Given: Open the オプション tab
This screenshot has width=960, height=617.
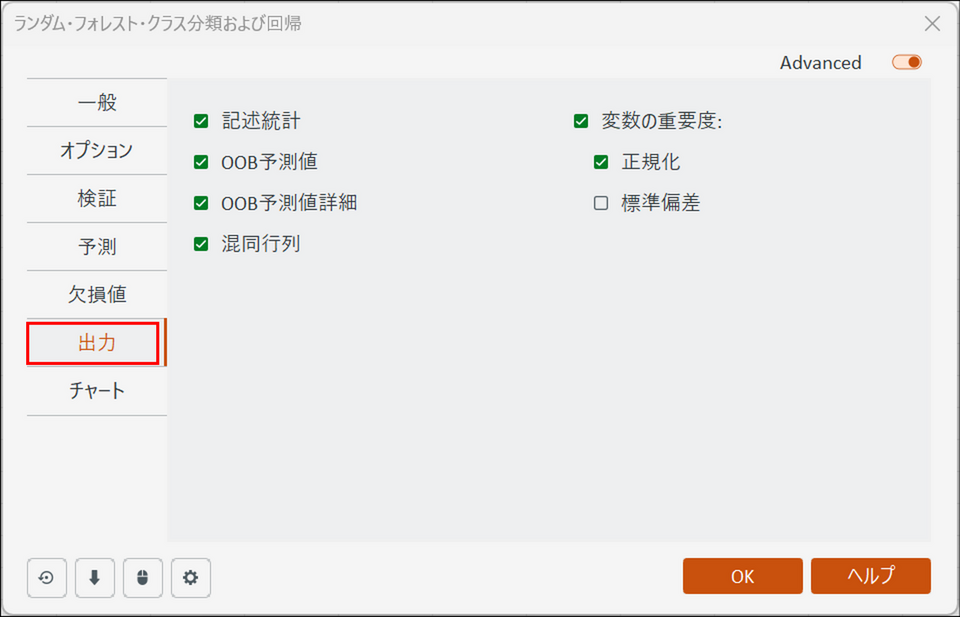Looking at the screenshot, I should [97, 151].
